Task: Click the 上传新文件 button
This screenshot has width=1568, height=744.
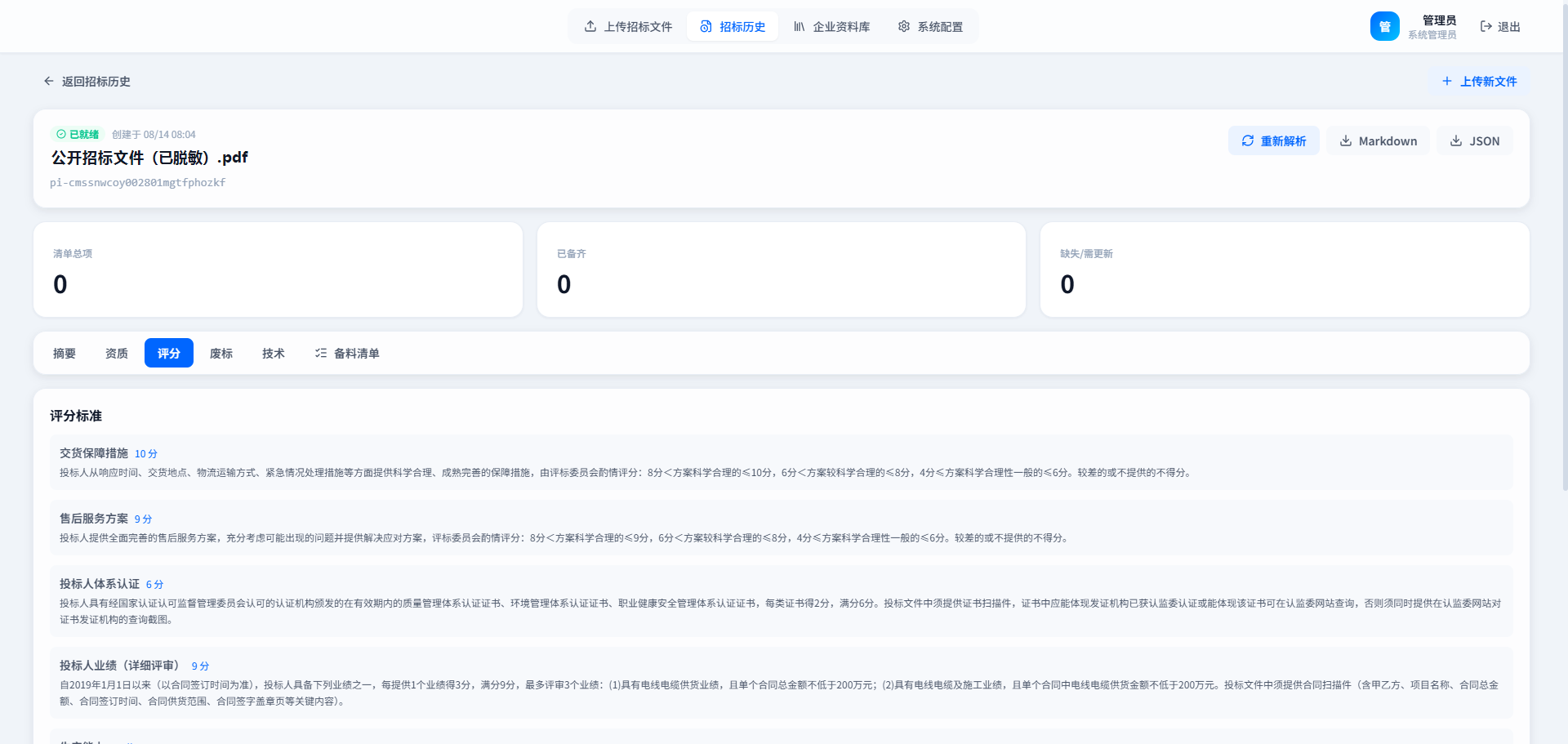Action: 1479,82
